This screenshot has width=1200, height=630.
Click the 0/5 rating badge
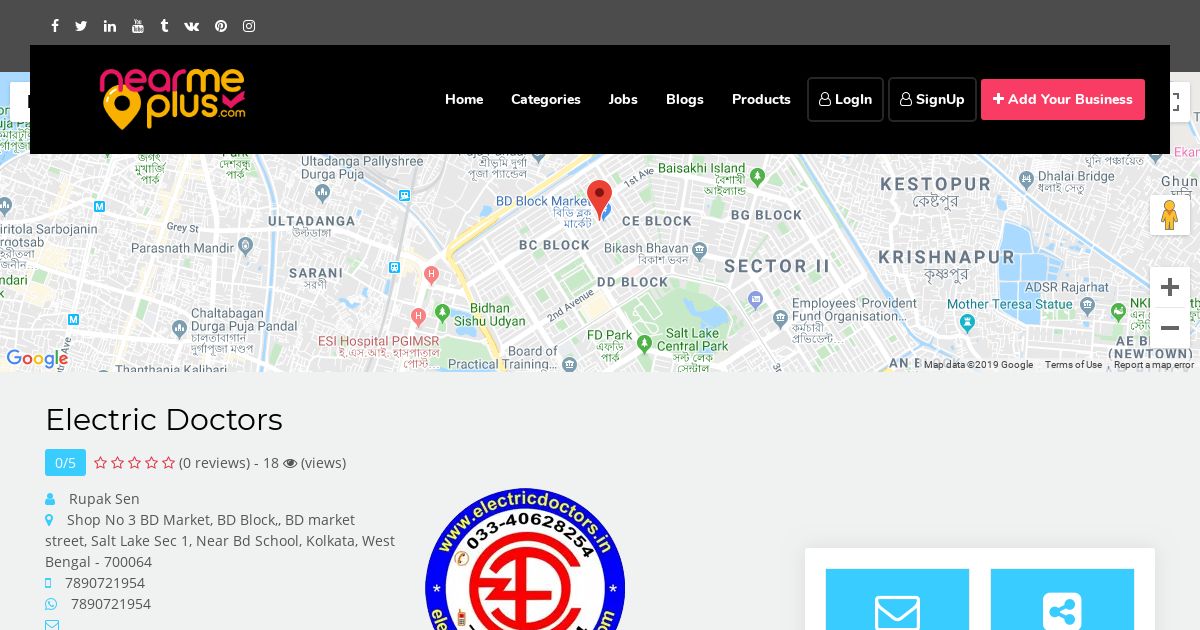point(65,462)
